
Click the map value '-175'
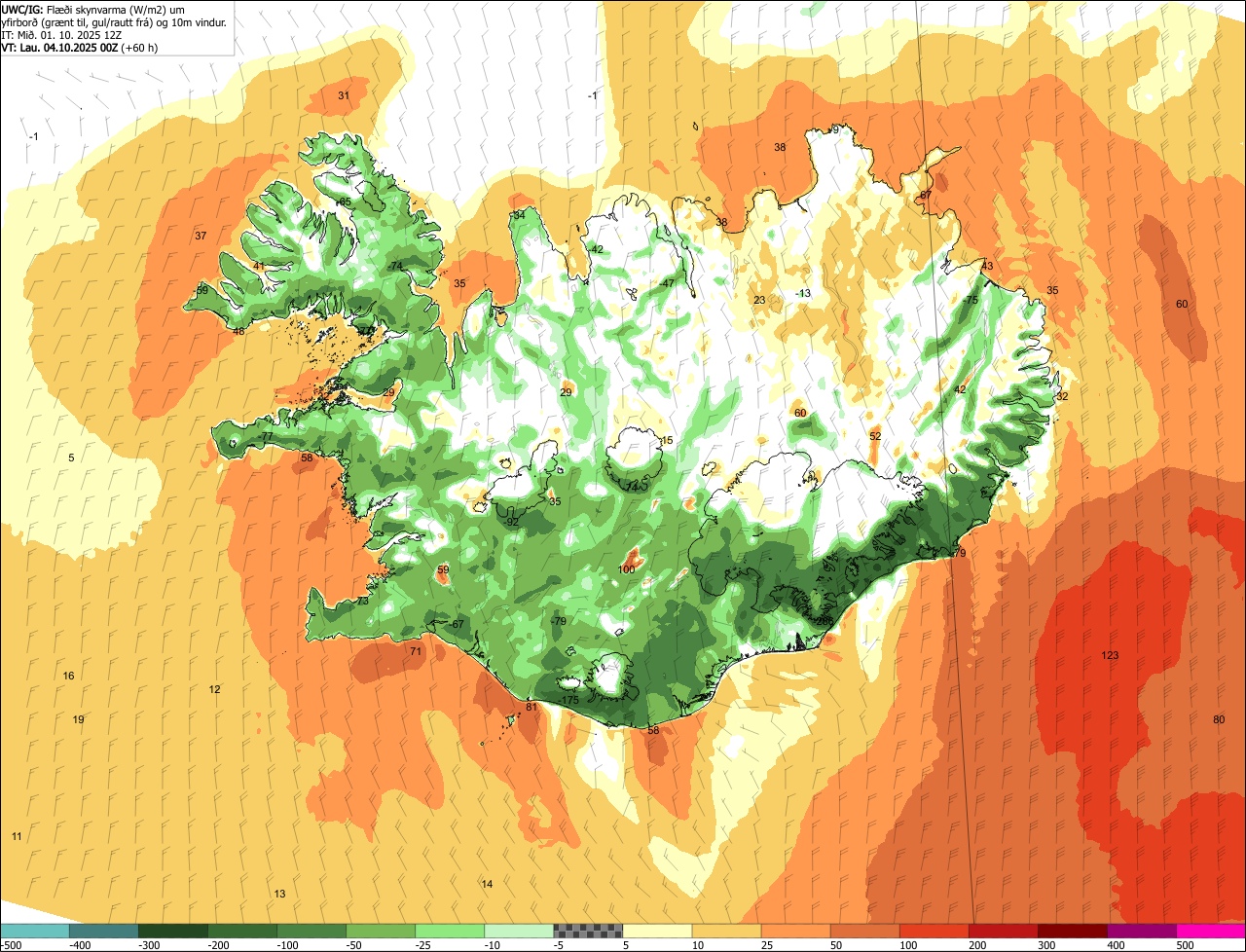pos(569,701)
